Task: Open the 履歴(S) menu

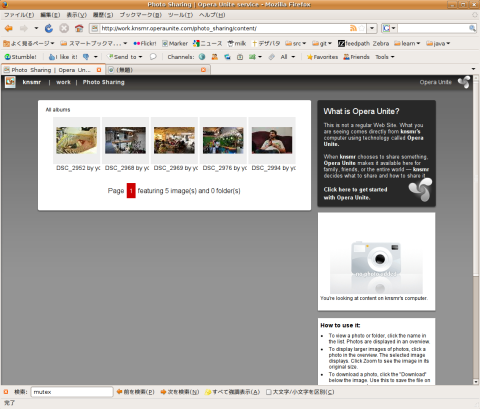Action: click(103, 15)
